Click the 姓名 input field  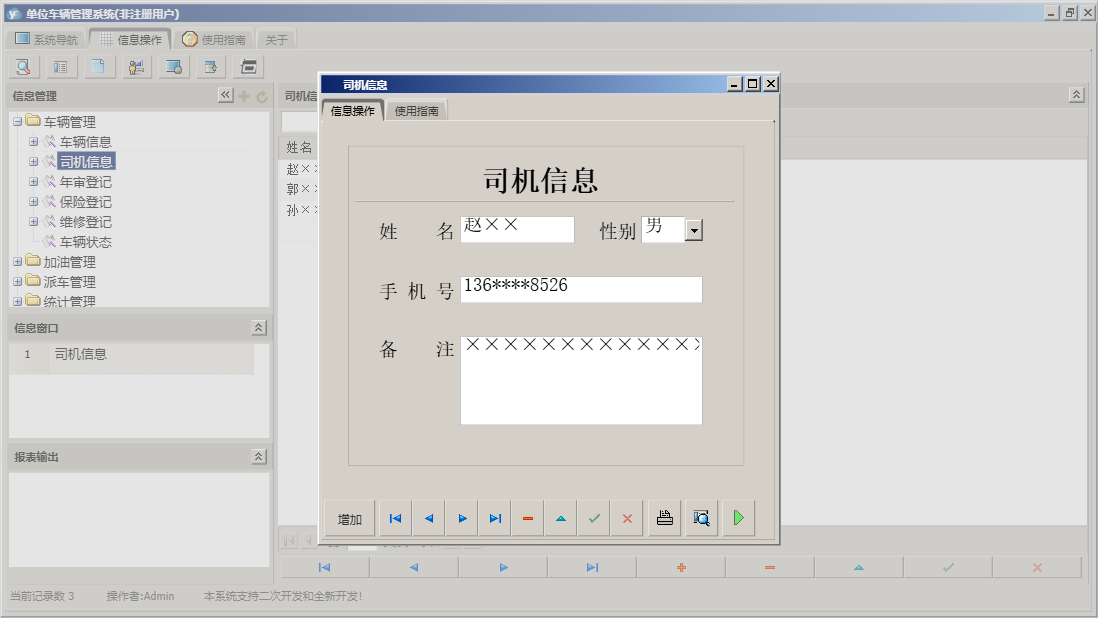(x=517, y=230)
